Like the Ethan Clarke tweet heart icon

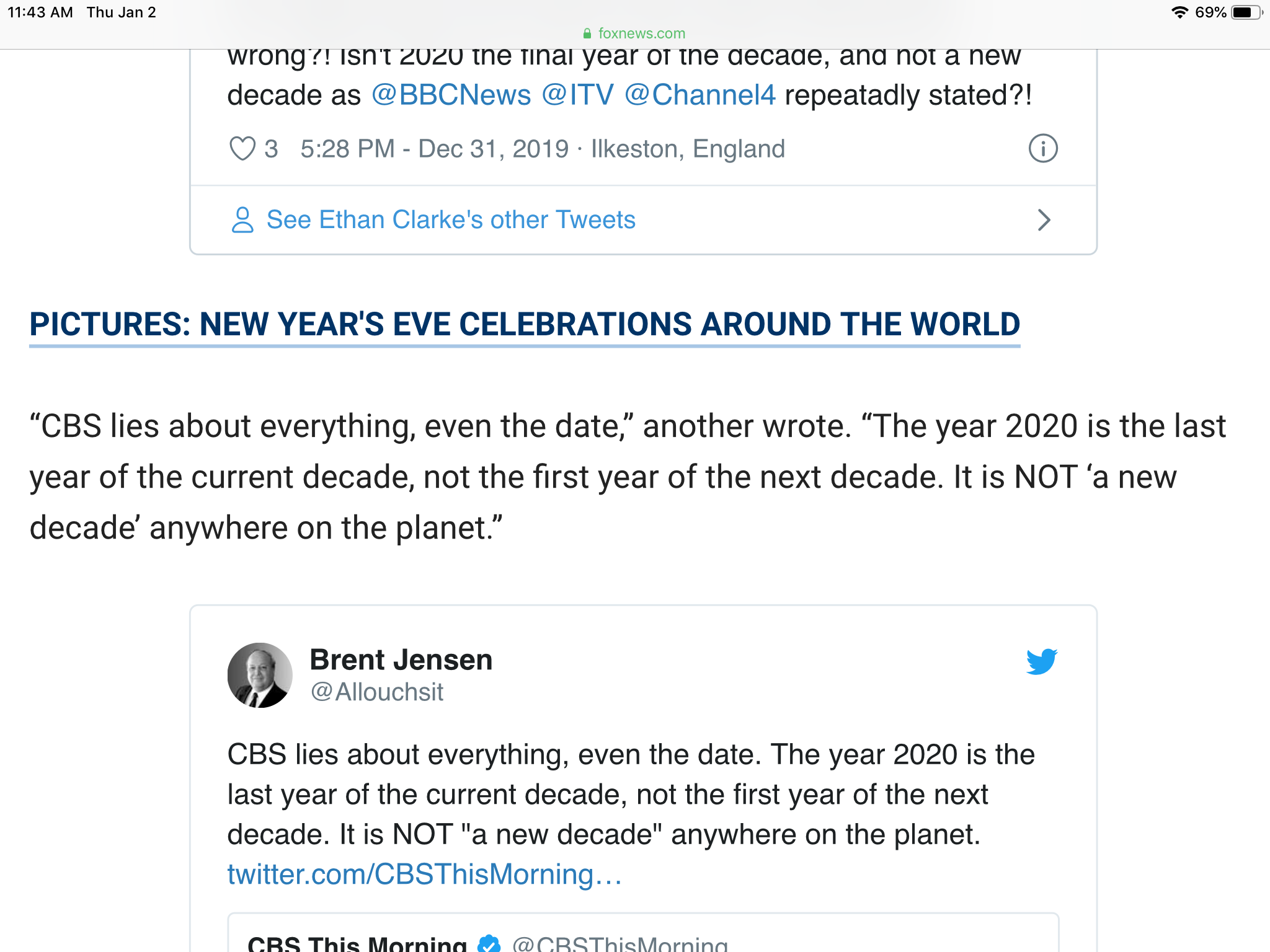pyautogui.click(x=242, y=149)
